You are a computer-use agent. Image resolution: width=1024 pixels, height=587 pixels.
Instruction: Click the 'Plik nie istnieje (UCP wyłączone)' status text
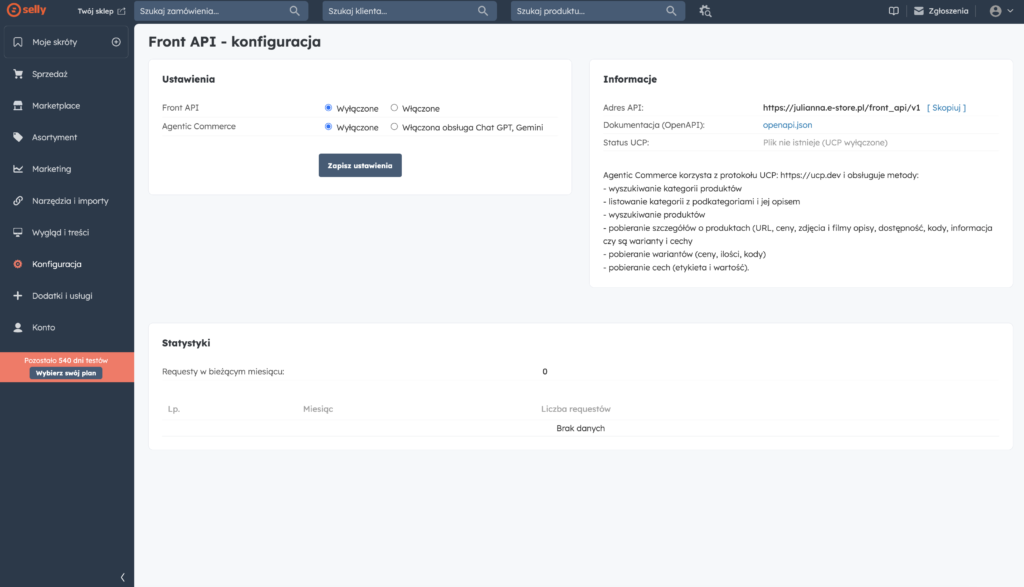point(825,142)
